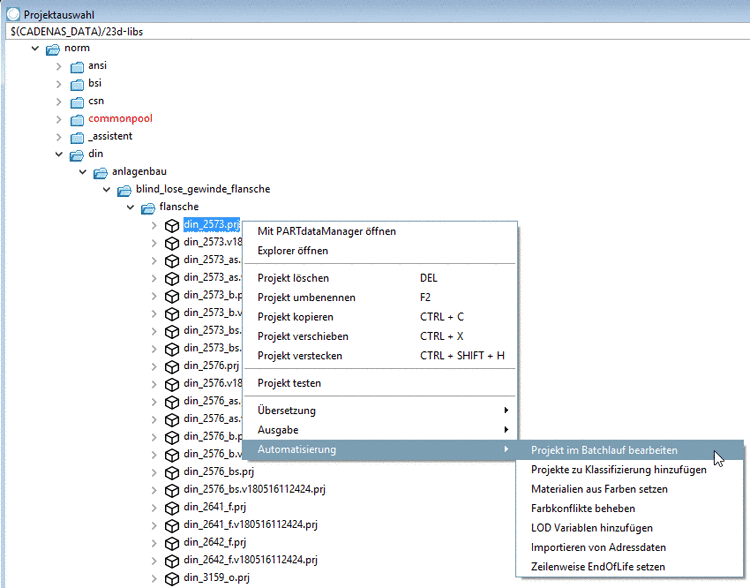The height and width of the screenshot is (588, 750).
Task: Select Projekt löschen menu entry
Action: coord(380,278)
